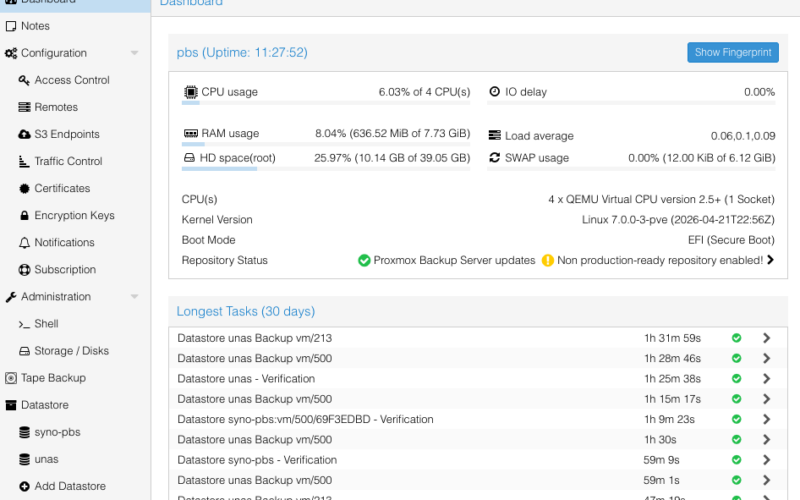Click the IO delay clock icon
Viewport: 800px width, 500px height.
tap(494, 91)
